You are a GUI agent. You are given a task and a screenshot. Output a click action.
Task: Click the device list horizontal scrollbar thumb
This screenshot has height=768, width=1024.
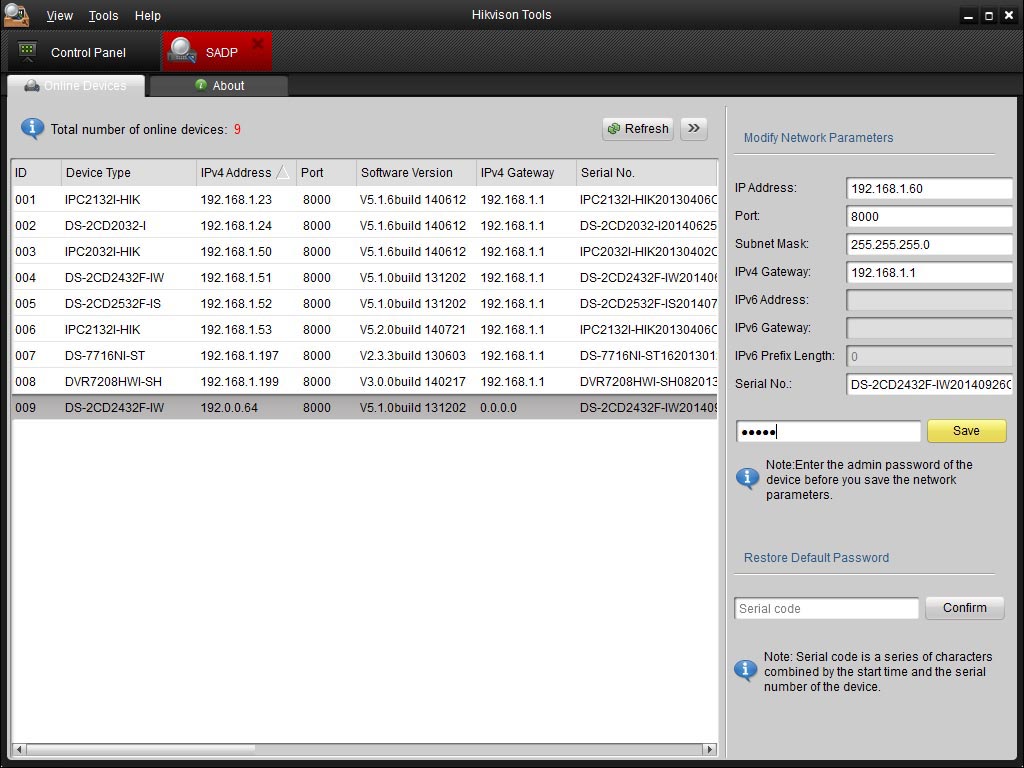[x=140, y=749]
